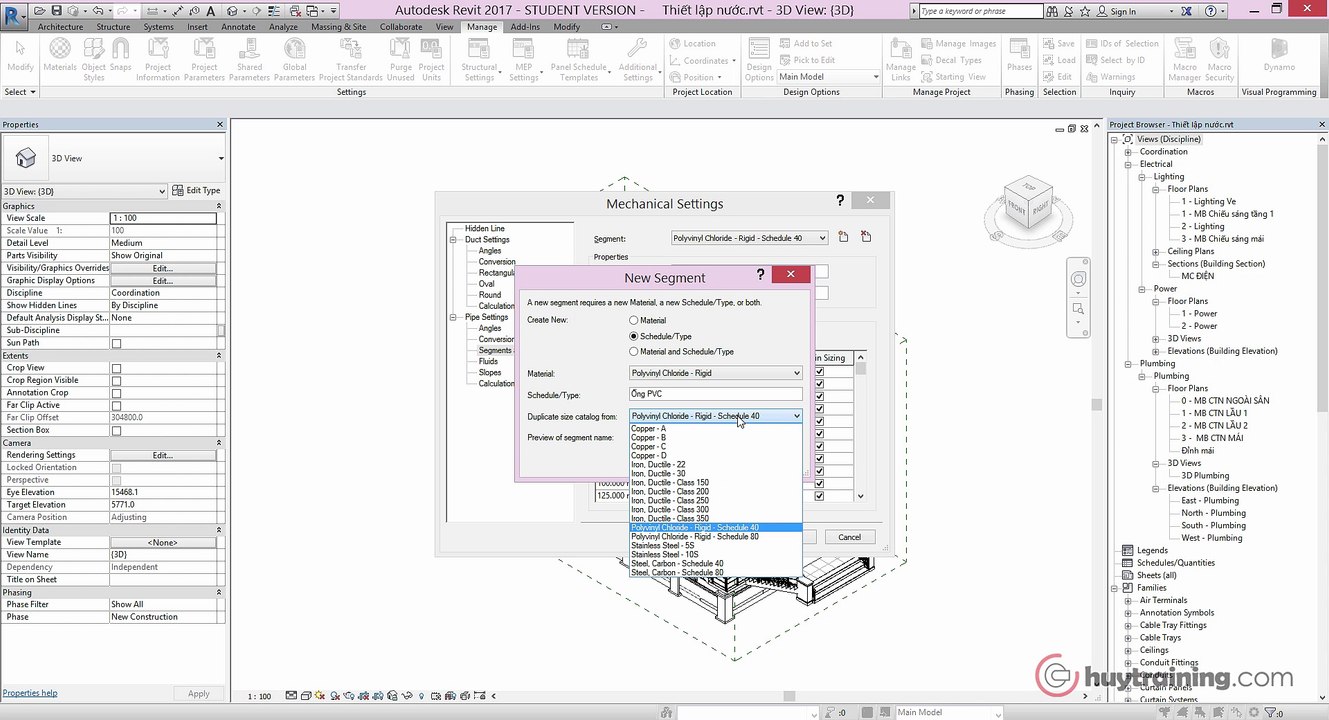Click Edit Type button in Properties

196,190
